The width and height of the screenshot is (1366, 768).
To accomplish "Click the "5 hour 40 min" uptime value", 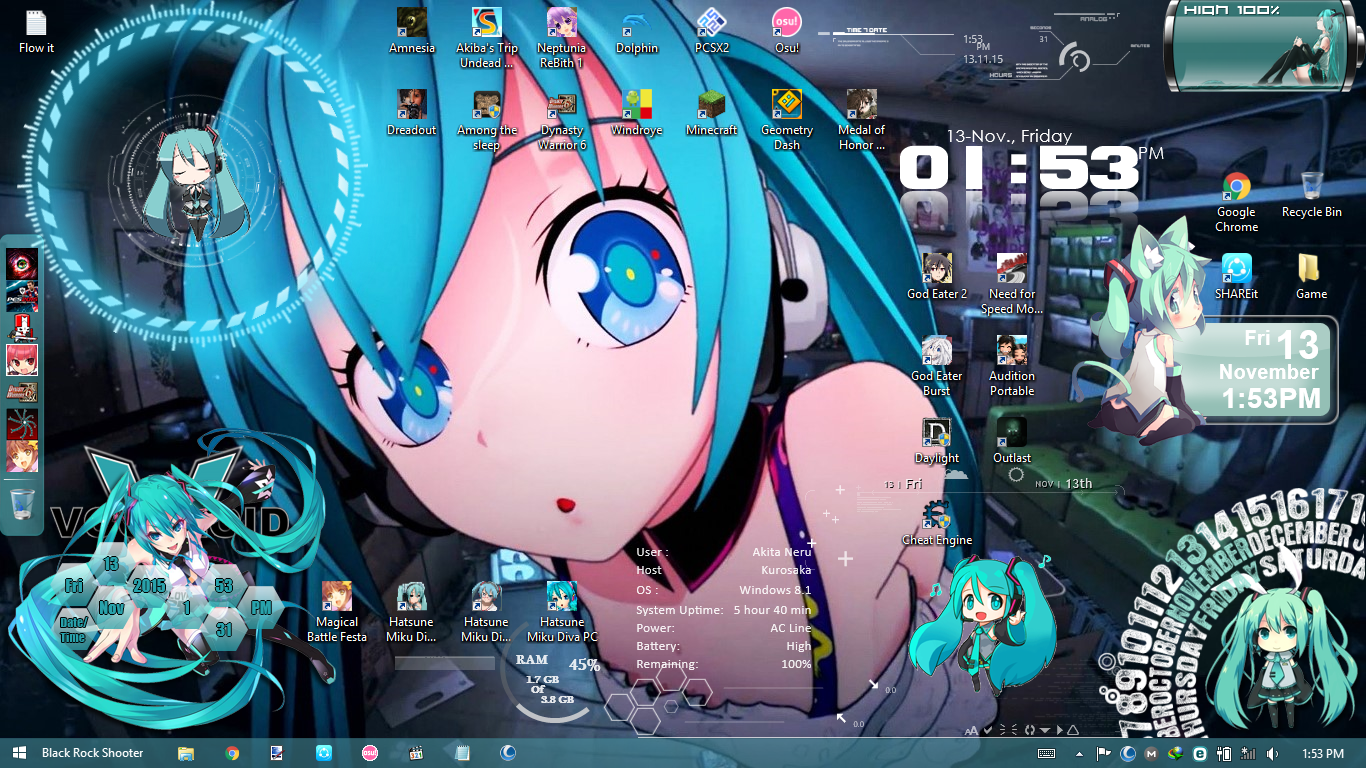I will (772, 610).
